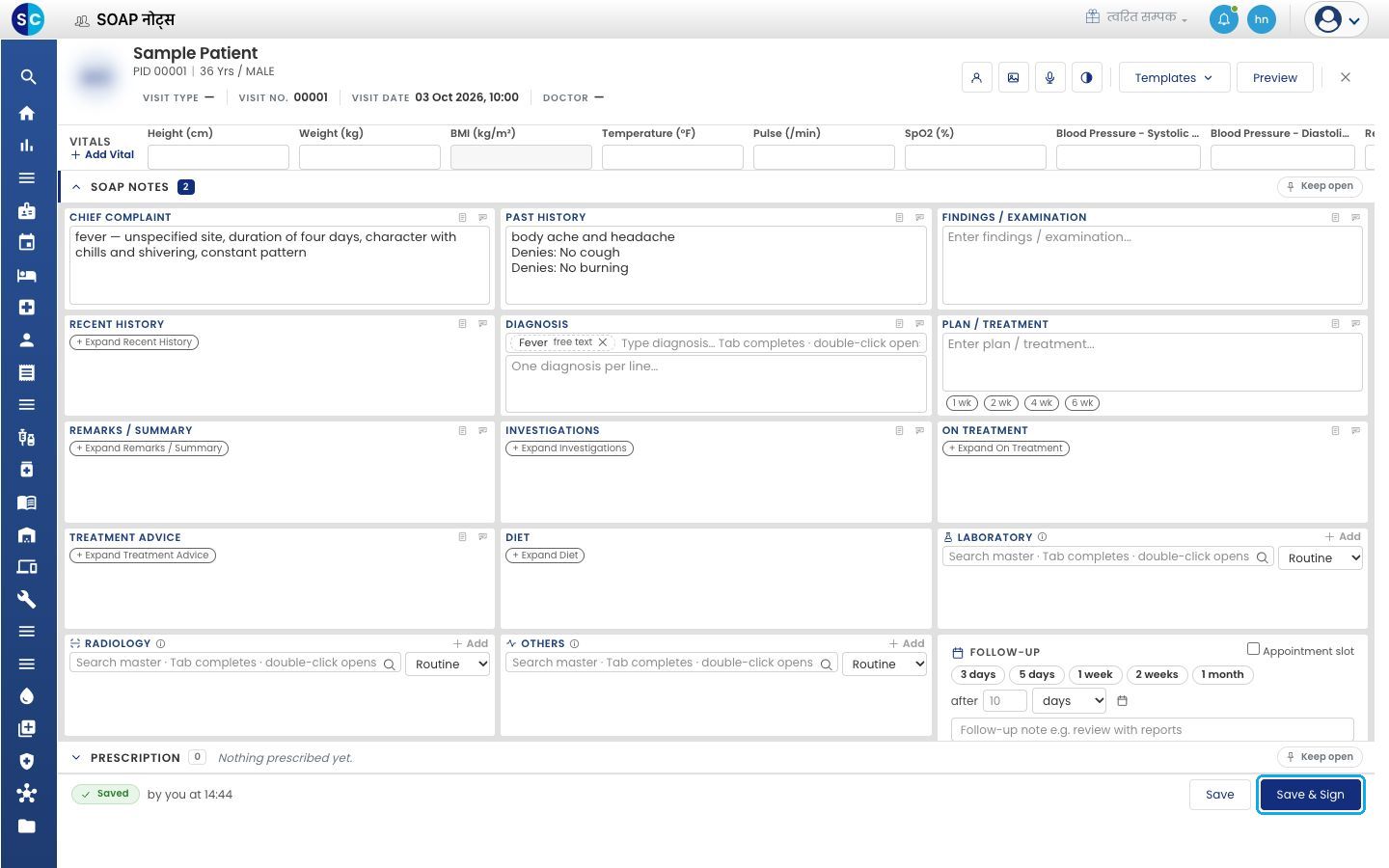Viewport: 1389px width, 868px height.
Task: Open the Radiology Routine priority dropdown
Action: (448, 664)
